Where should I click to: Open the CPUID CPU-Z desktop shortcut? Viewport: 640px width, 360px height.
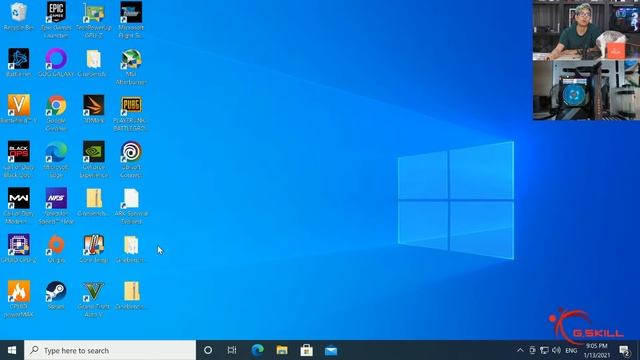[18, 248]
